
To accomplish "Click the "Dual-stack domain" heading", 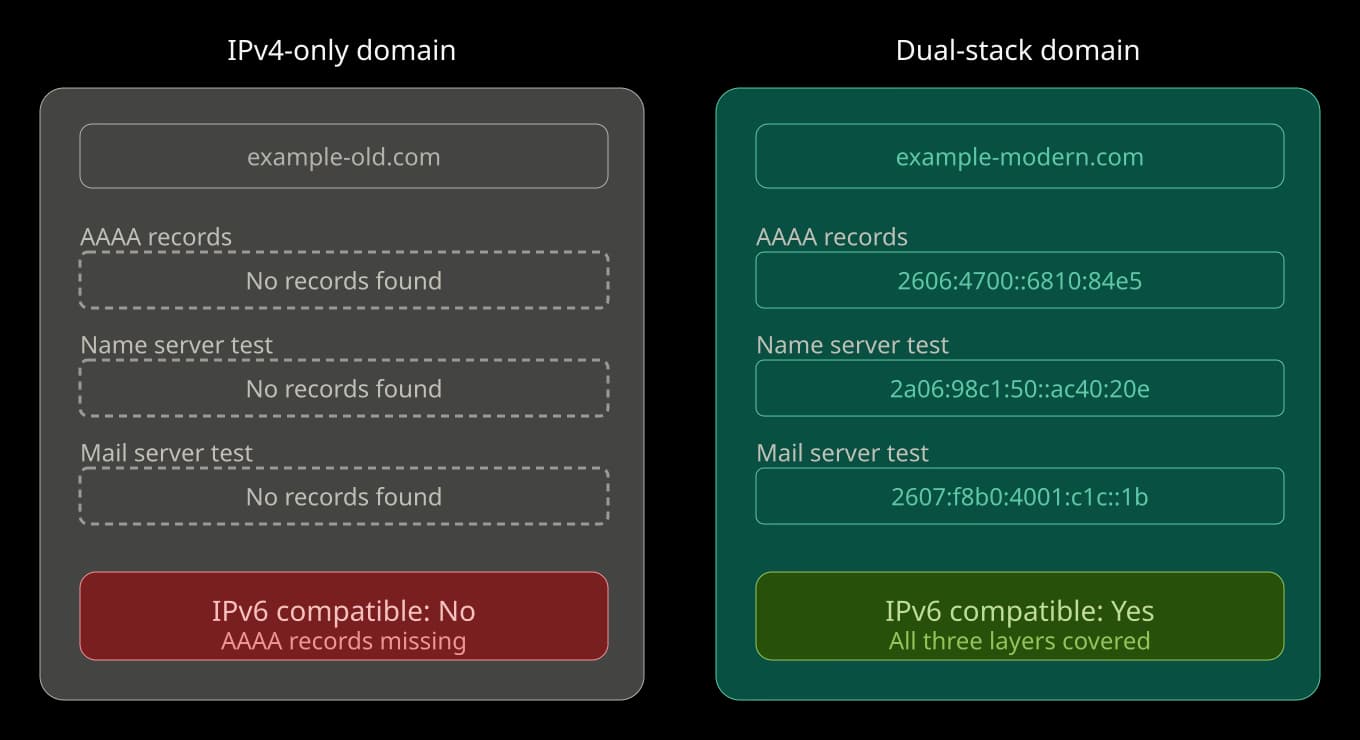I will click(x=1018, y=50).
